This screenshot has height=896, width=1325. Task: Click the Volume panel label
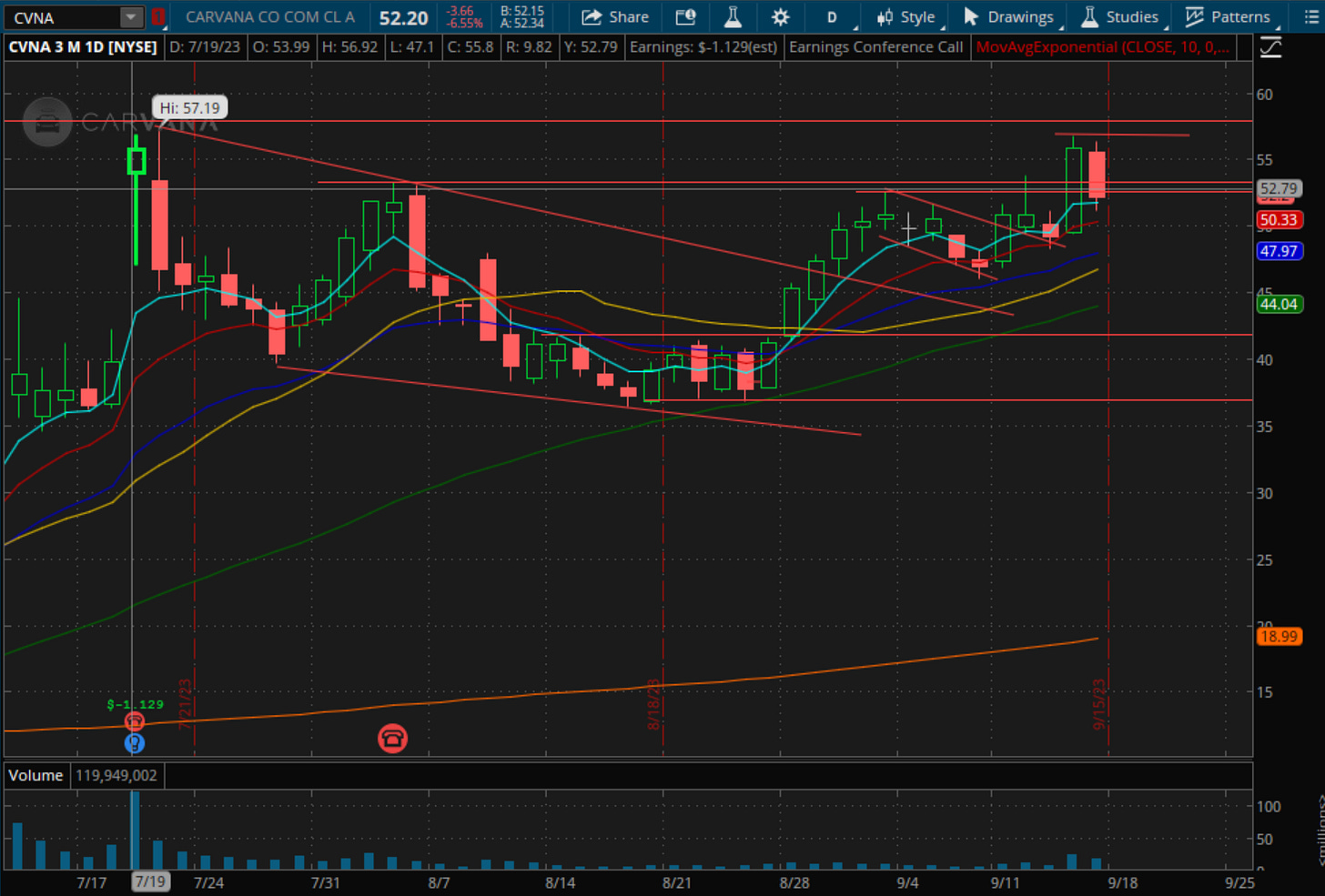pyautogui.click(x=35, y=775)
